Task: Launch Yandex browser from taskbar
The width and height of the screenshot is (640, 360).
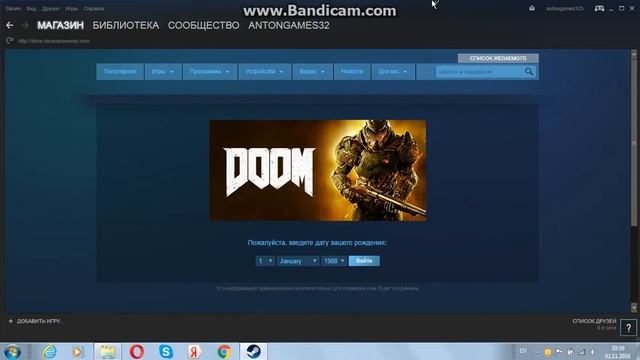Action: click(195, 351)
